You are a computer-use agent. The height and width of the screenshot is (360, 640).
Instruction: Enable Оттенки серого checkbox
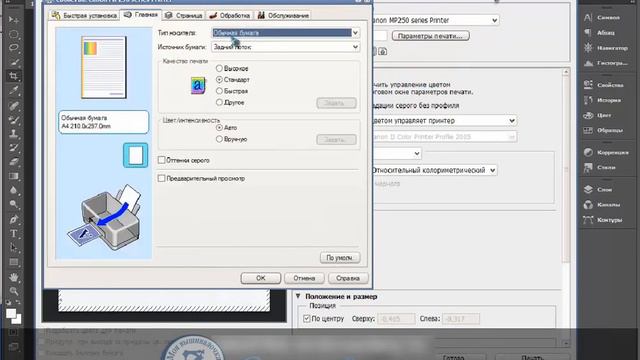tap(162, 160)
